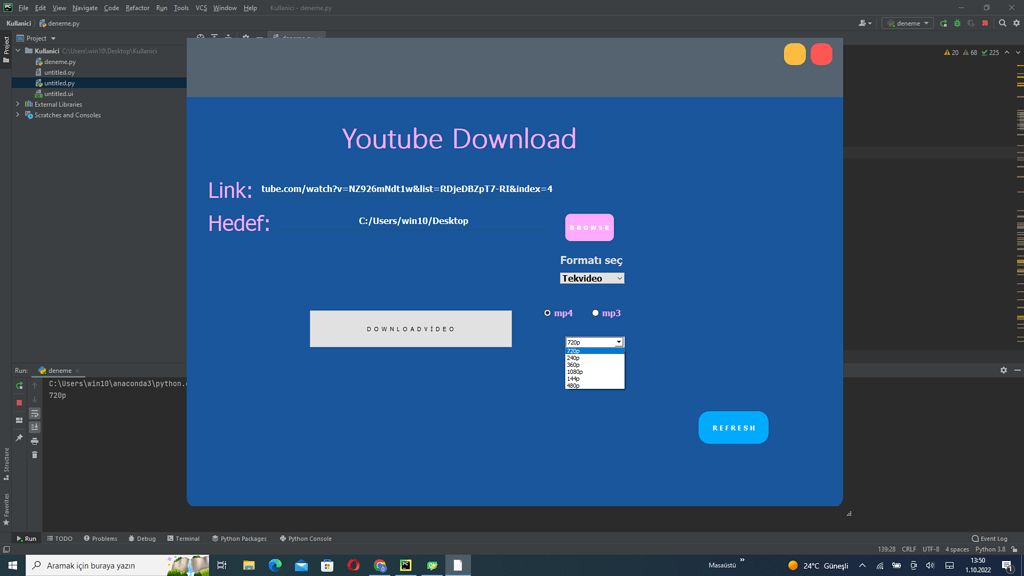This screenshot has width=1024, height=576.
Task: Pin the Run tab using the pin icon
Action: [x=19, y=438]
